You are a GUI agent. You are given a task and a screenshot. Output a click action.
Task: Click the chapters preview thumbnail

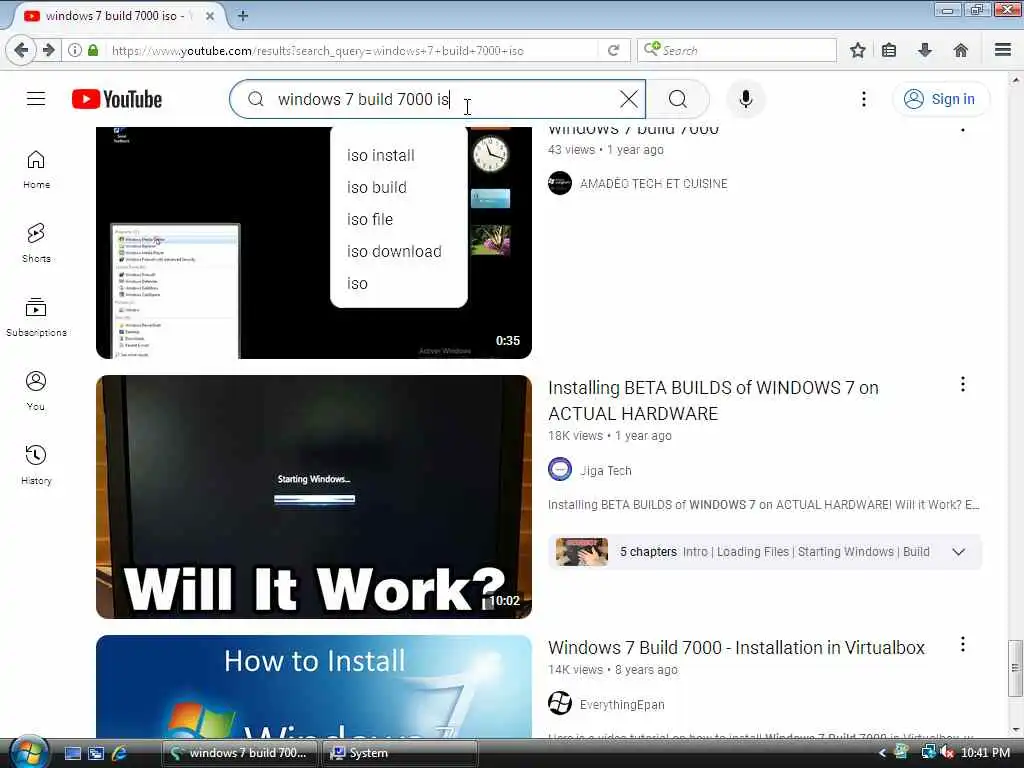tap(581, 552)
